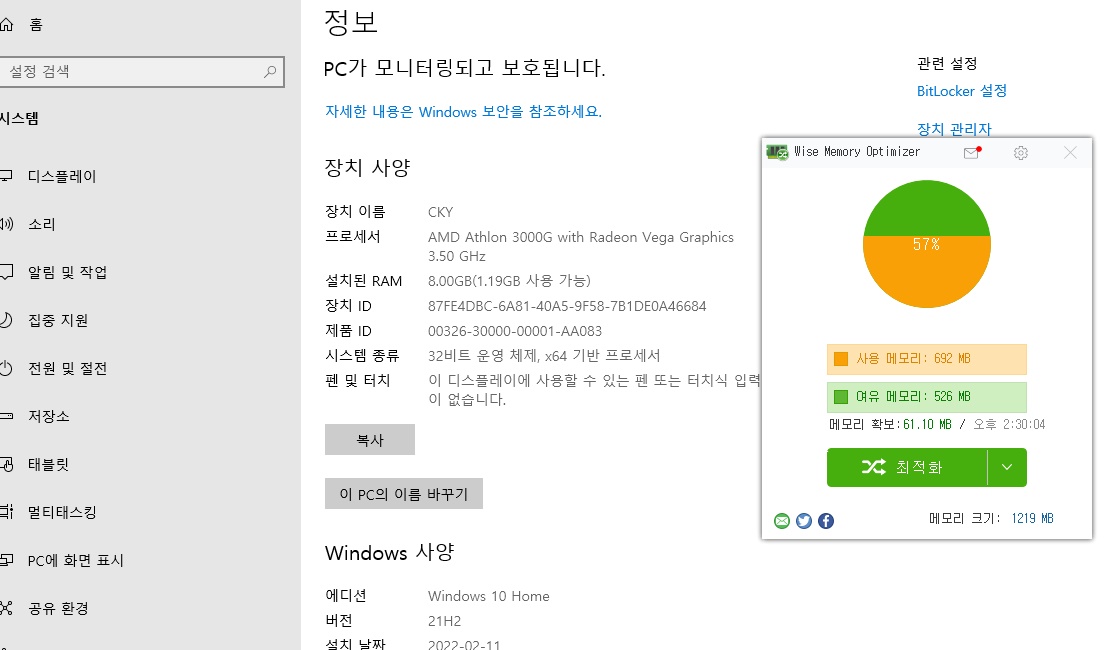Select the 8.00GB installed RAM value
This screenshot has height=650, width=1110.
[509, 281]
